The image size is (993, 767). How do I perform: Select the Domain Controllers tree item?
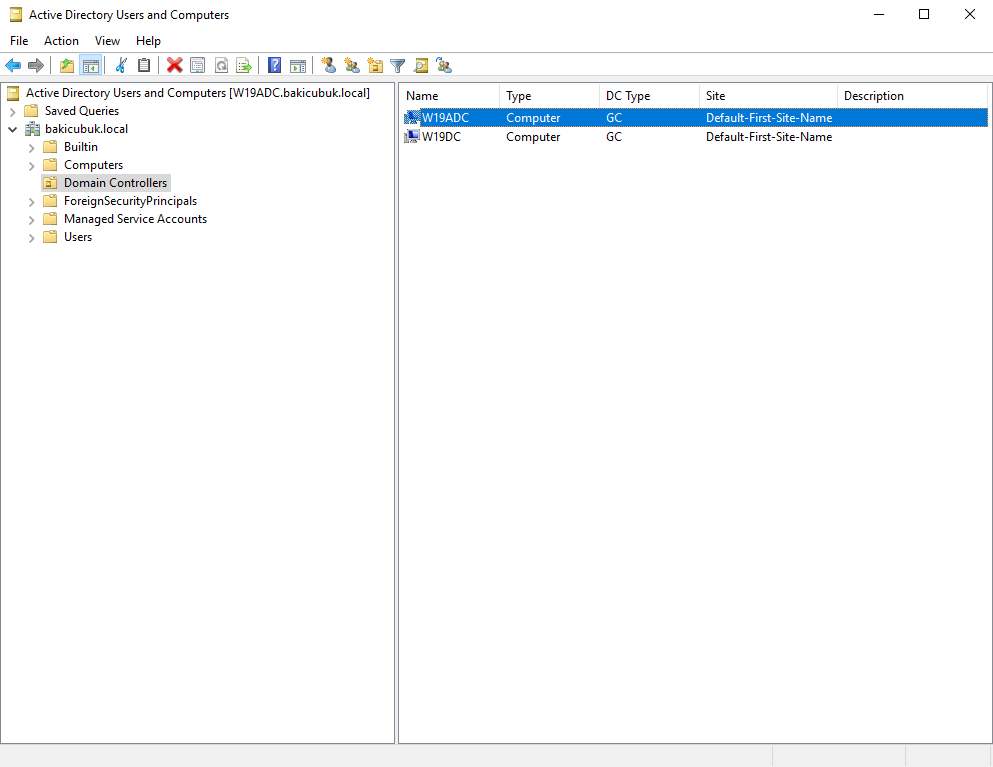115,183
